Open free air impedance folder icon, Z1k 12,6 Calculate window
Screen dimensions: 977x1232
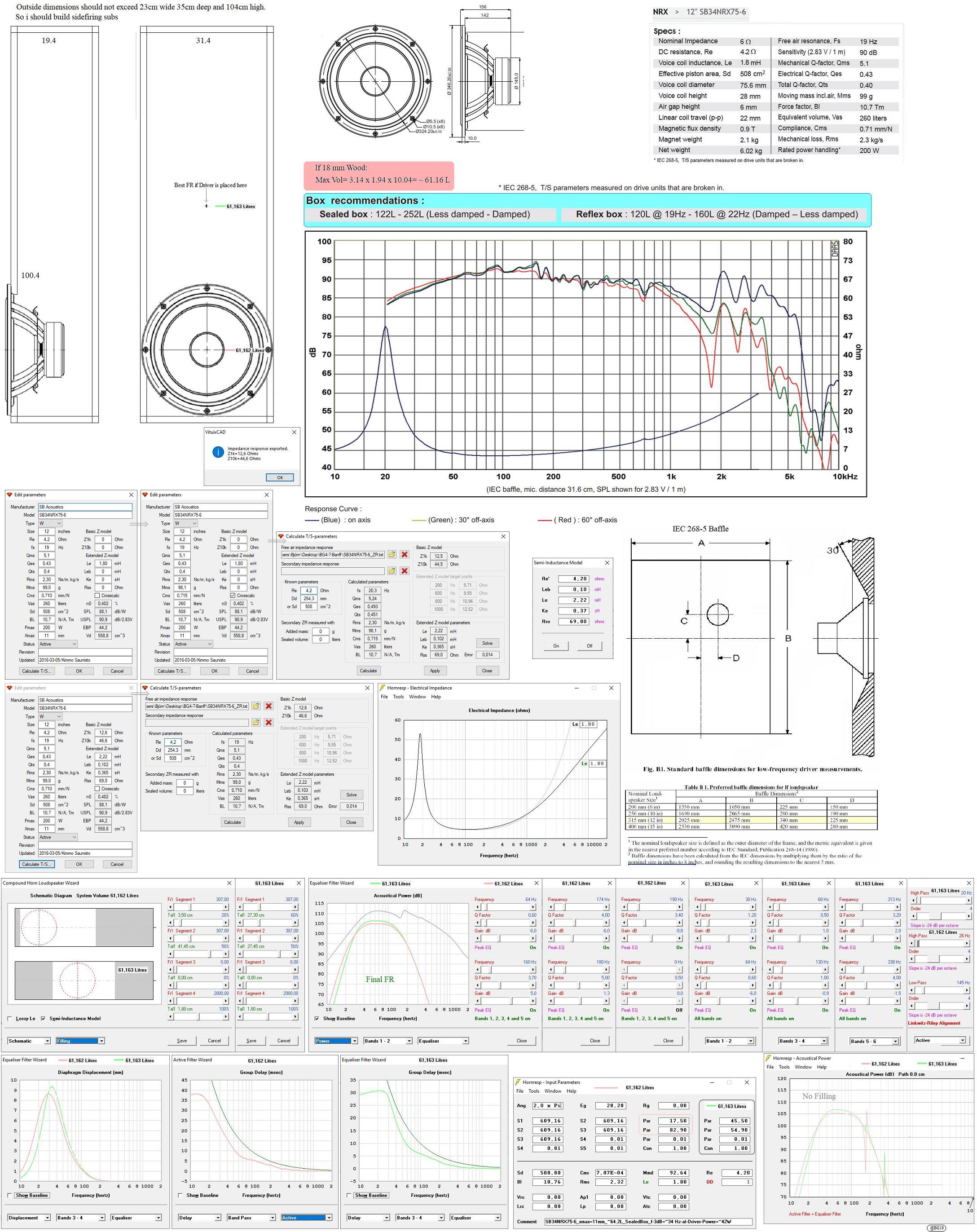[256, 707]
